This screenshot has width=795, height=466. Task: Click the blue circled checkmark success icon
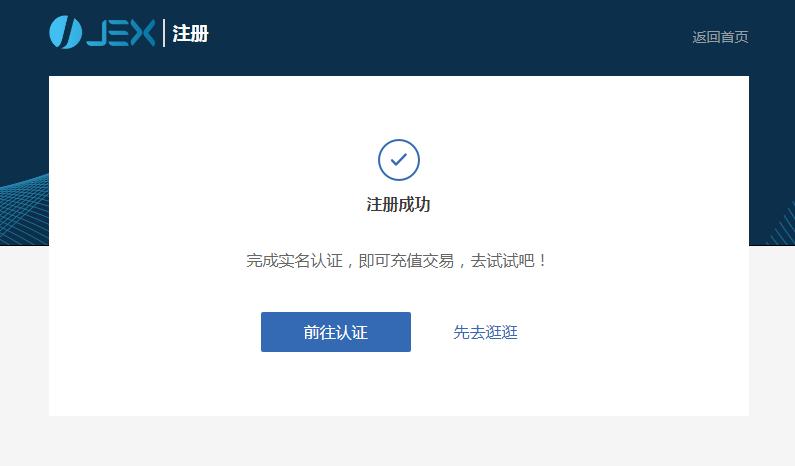pos(399,160)
